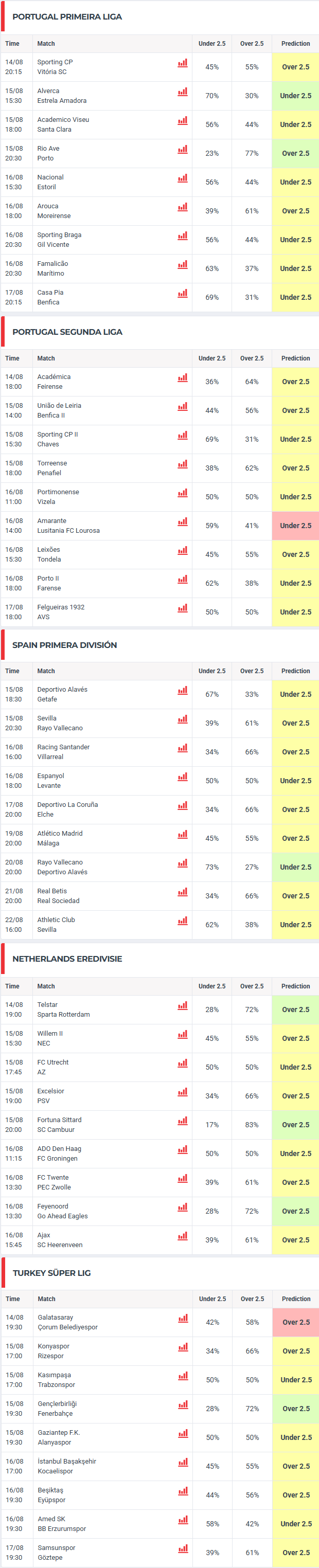Open stats icon for Rio Ave vs Porto
The image size is (319, 1568).
click(183, 149)
